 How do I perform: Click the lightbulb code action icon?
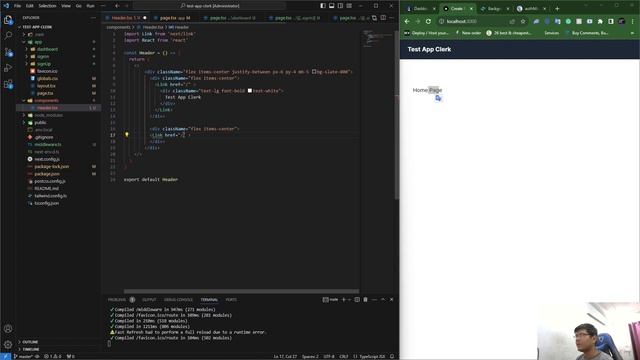127,134
